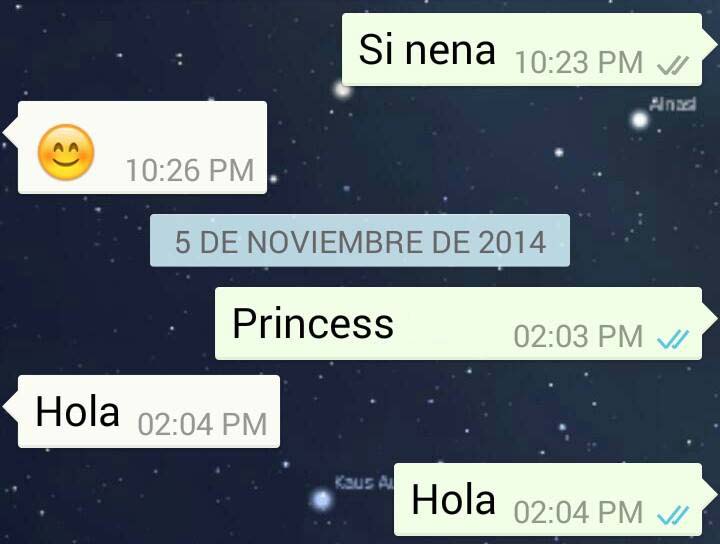Screen dimensions: 720x544
Task: Tap blue read ticks on sent Hola
Action: [673, 515]
